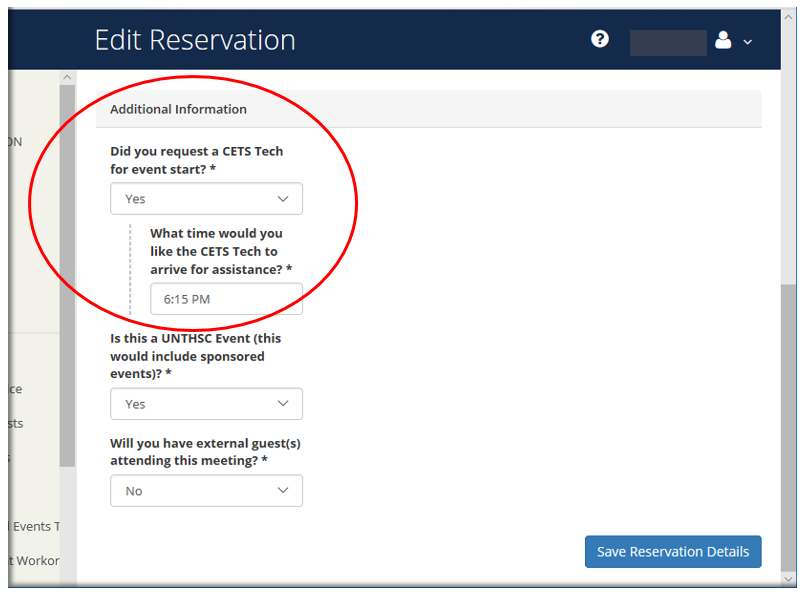
Task: Click the 6:15 PM arrival time field
Action: coord(226,299)
